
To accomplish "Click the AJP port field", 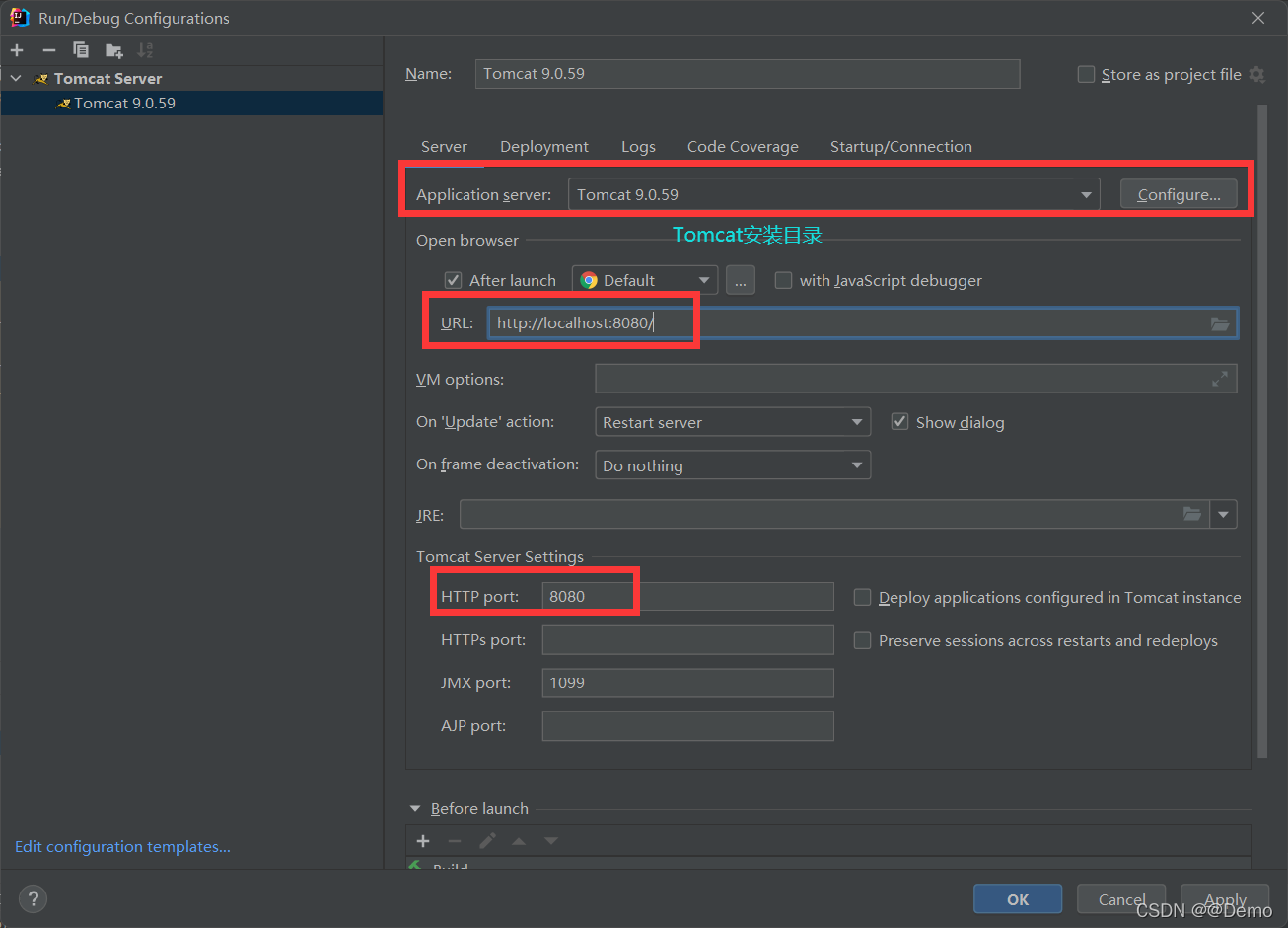I will [x=687, y=726].
